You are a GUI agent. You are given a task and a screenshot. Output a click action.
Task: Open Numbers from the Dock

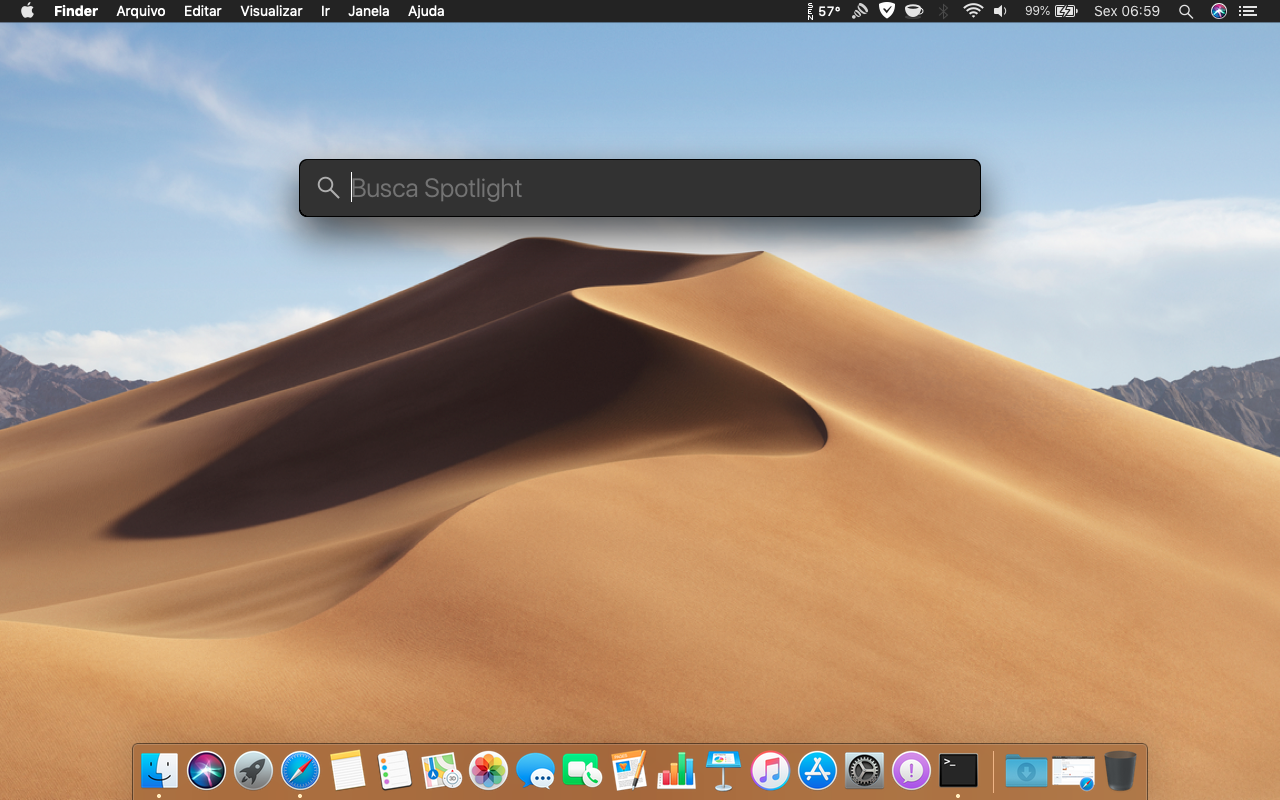tap(677, 770)
